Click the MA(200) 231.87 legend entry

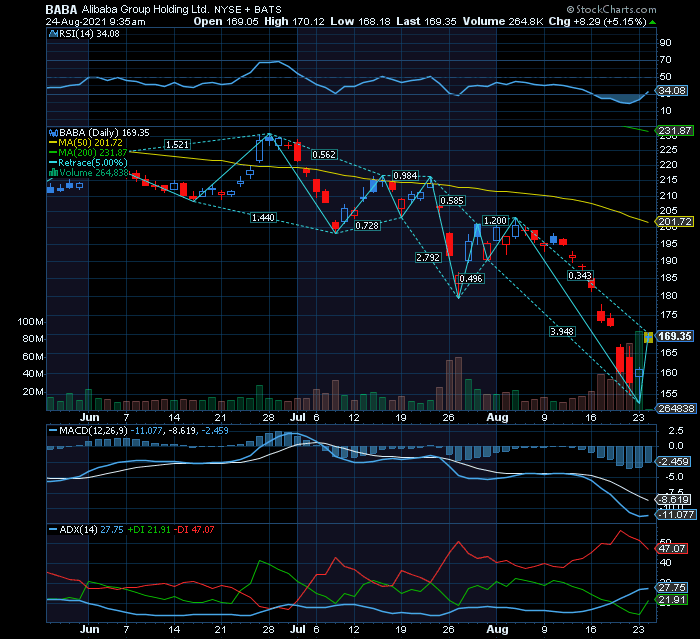click(88, 153)
